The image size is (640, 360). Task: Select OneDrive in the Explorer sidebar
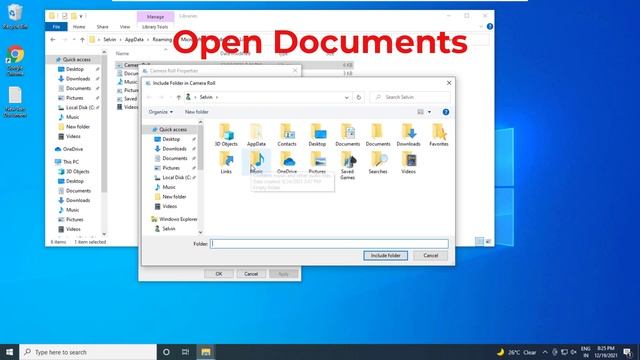click(69, 149)
